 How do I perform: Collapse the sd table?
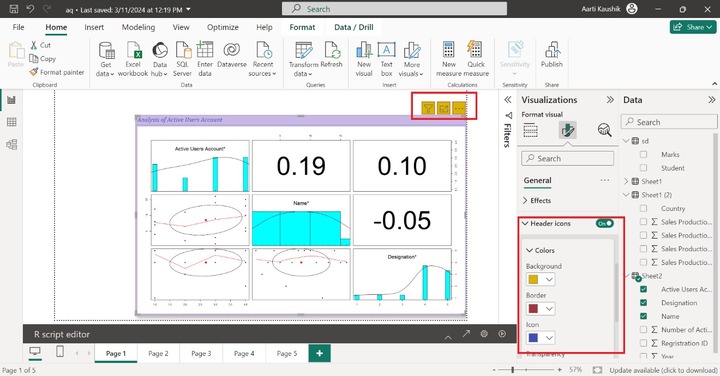pos(626,141)
